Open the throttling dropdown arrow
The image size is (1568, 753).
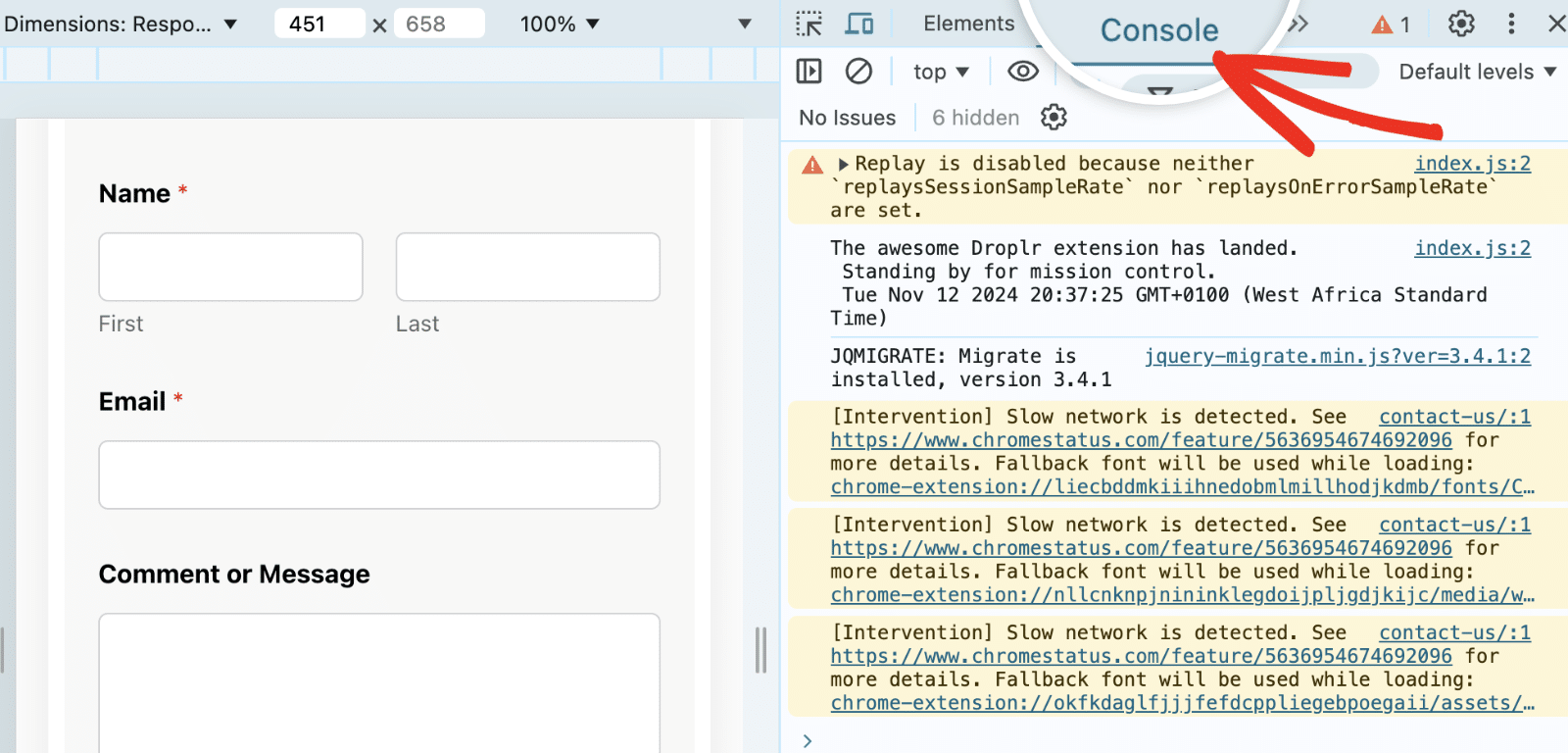click(745, 24)
